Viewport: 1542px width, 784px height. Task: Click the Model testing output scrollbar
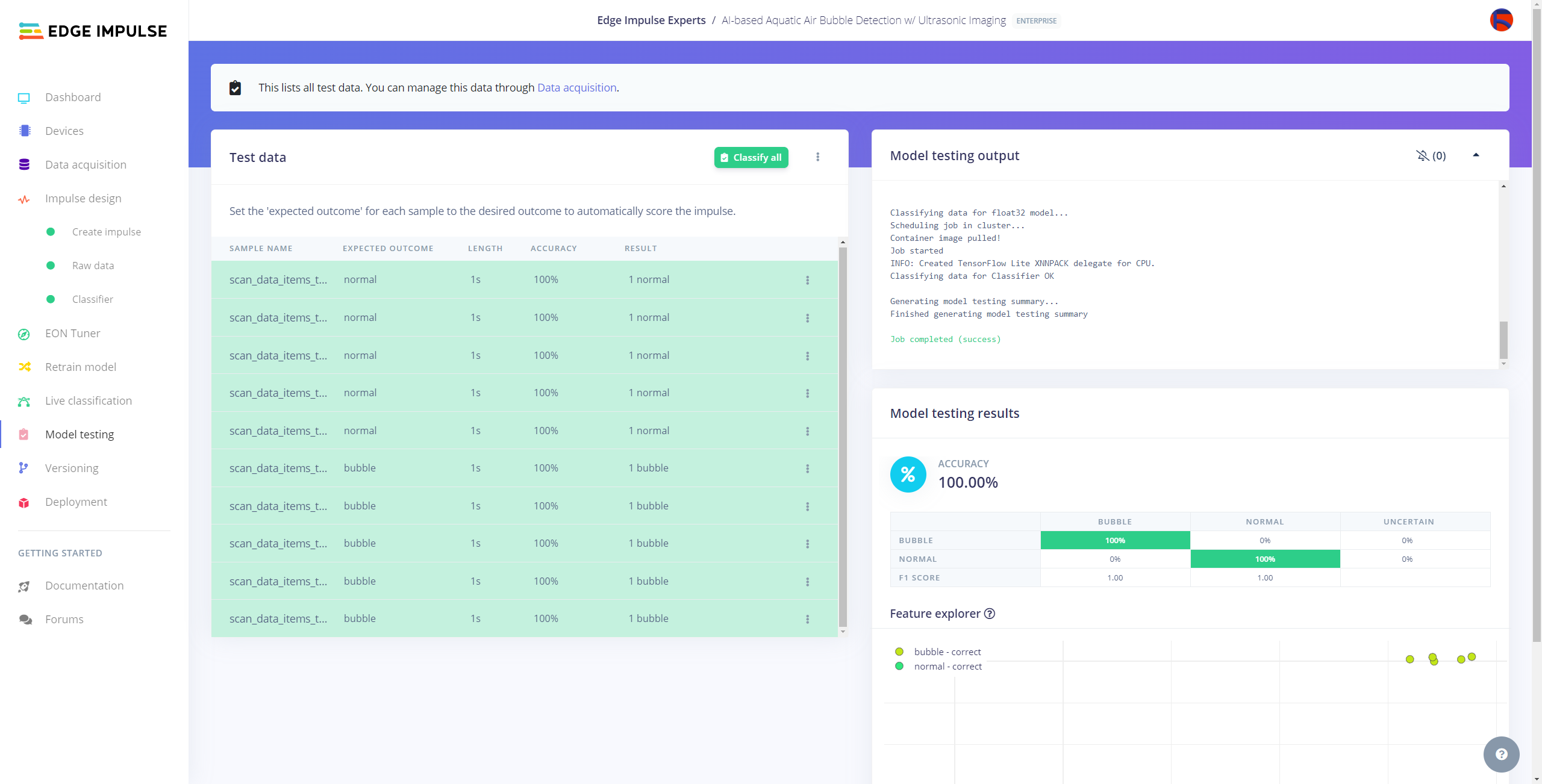tap(1503, 340)
